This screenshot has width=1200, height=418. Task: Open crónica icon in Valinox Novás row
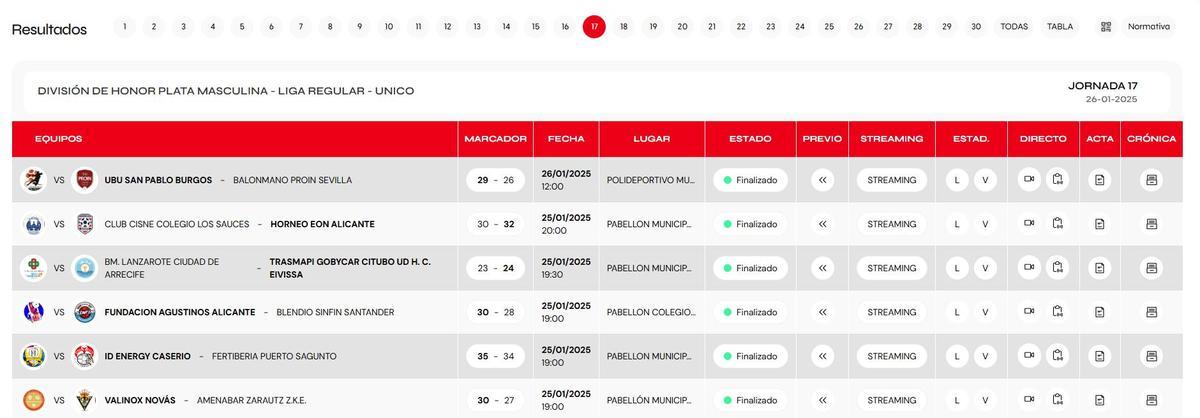tap(1151, 400)
